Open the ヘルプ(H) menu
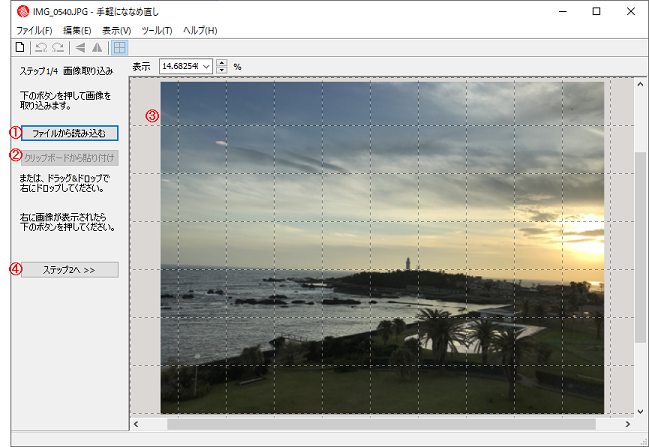This screenshot has width=649, height=447. click(199, 31)
